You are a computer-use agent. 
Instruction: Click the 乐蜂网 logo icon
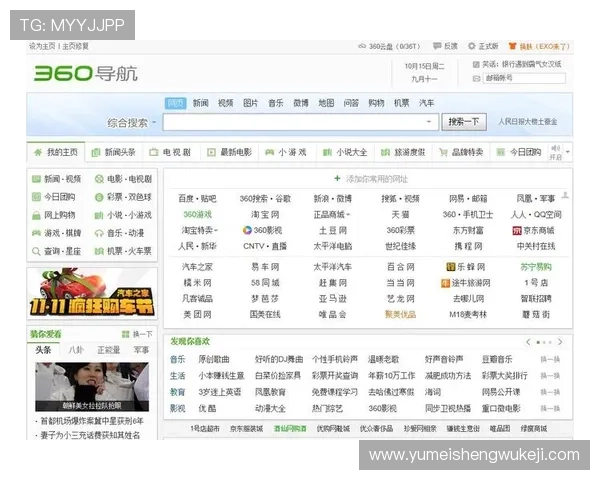[451, 267]
